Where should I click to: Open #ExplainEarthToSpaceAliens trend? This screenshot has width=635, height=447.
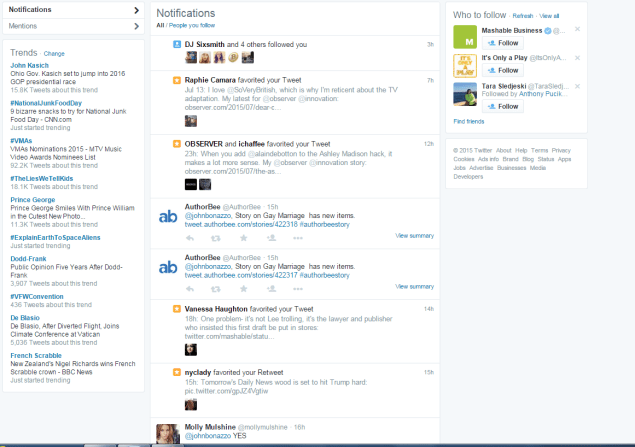[55, 237]
